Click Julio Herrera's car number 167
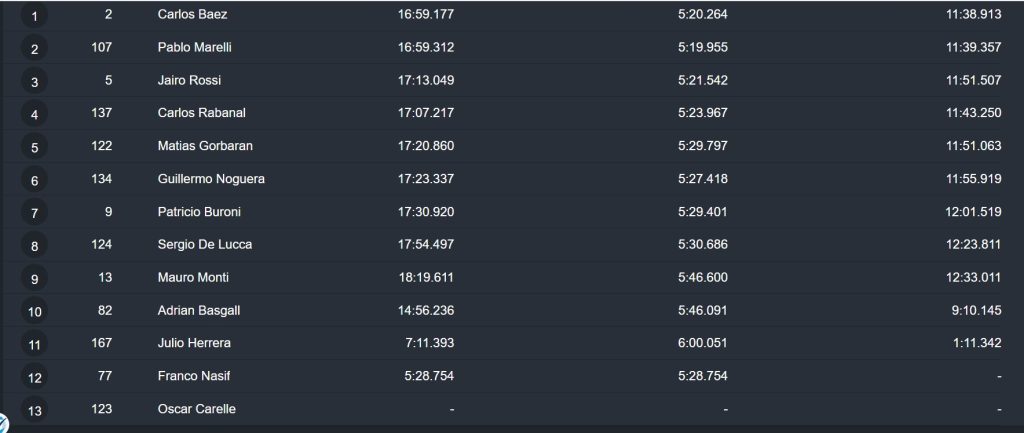1024x433 pixels. click(x=101, y=342)
